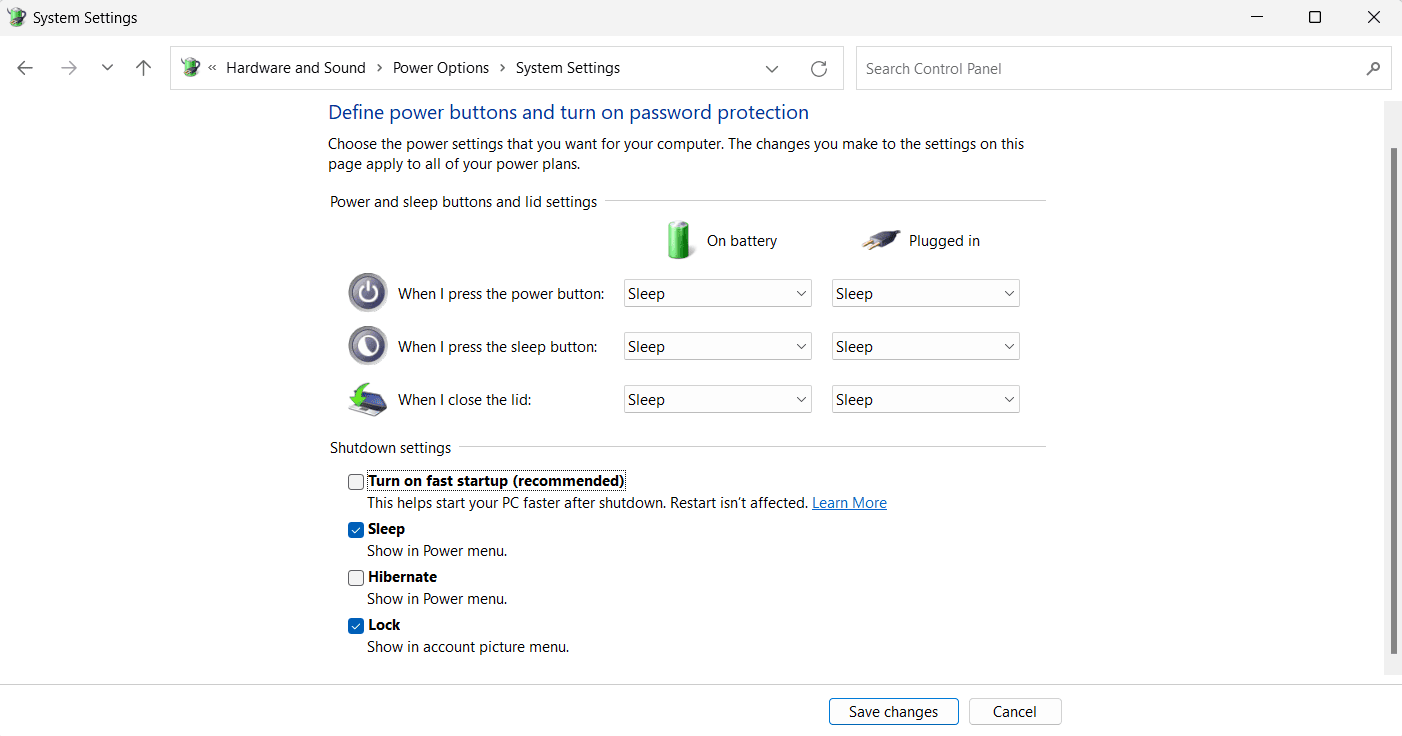Click the up arrow navigation icon
This screenshot has height=736, width=1402.
click(x=143, y=68)
